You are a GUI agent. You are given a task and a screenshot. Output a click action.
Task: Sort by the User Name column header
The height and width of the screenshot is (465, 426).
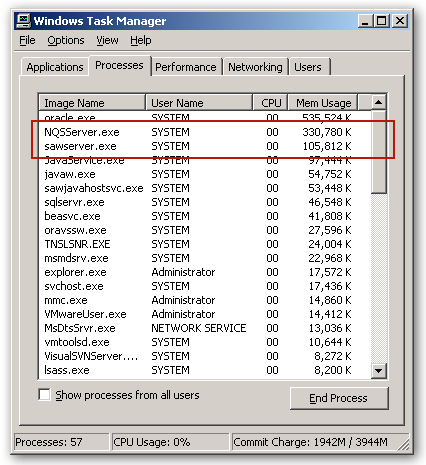(x=199, y=103)
